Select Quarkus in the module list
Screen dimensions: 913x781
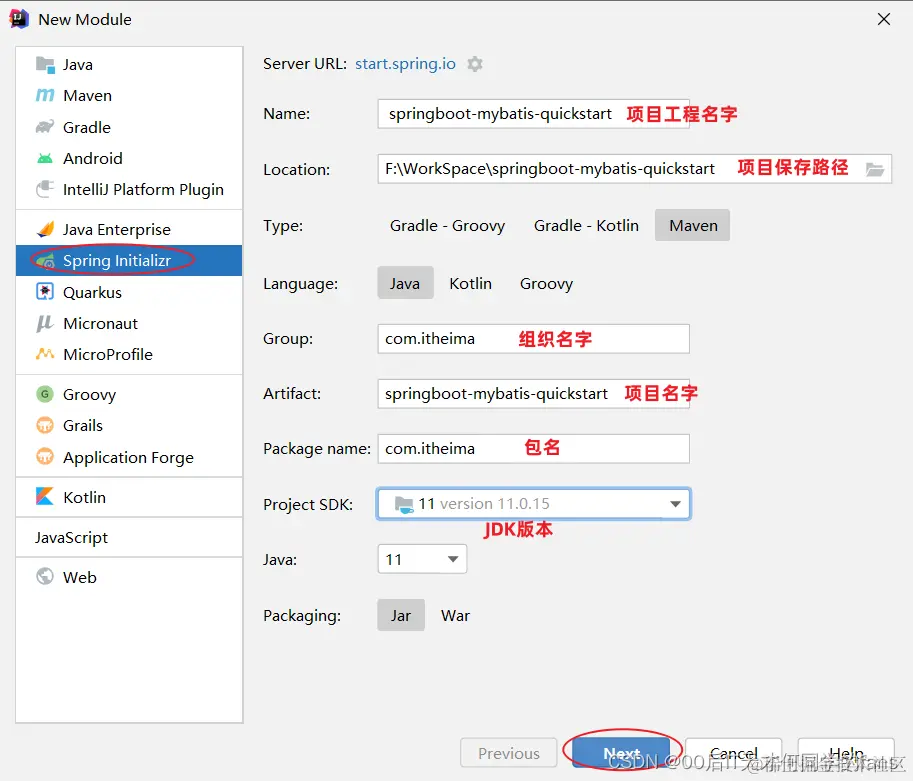point(129,292)
